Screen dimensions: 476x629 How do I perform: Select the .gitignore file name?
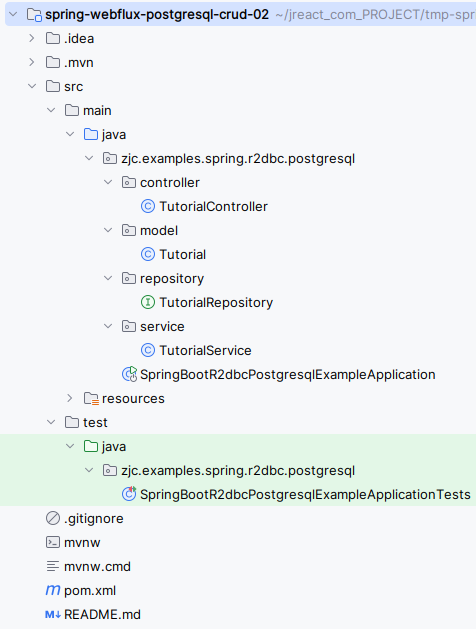click(93, 519)
